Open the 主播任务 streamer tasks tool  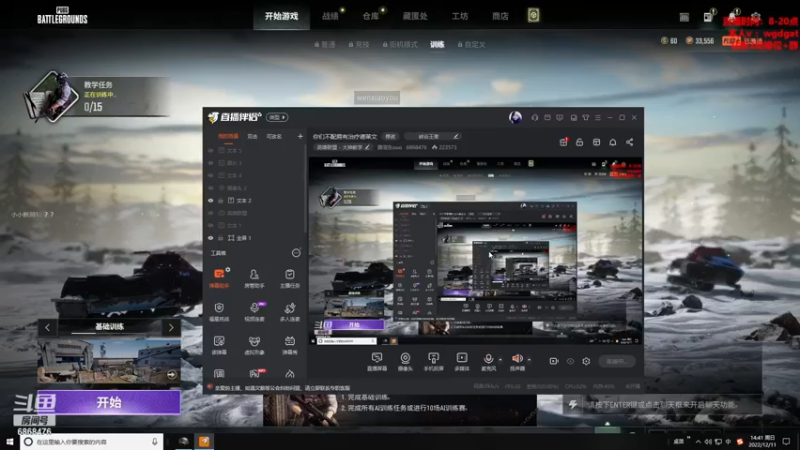pyautogui.click(x=290, y=278)
